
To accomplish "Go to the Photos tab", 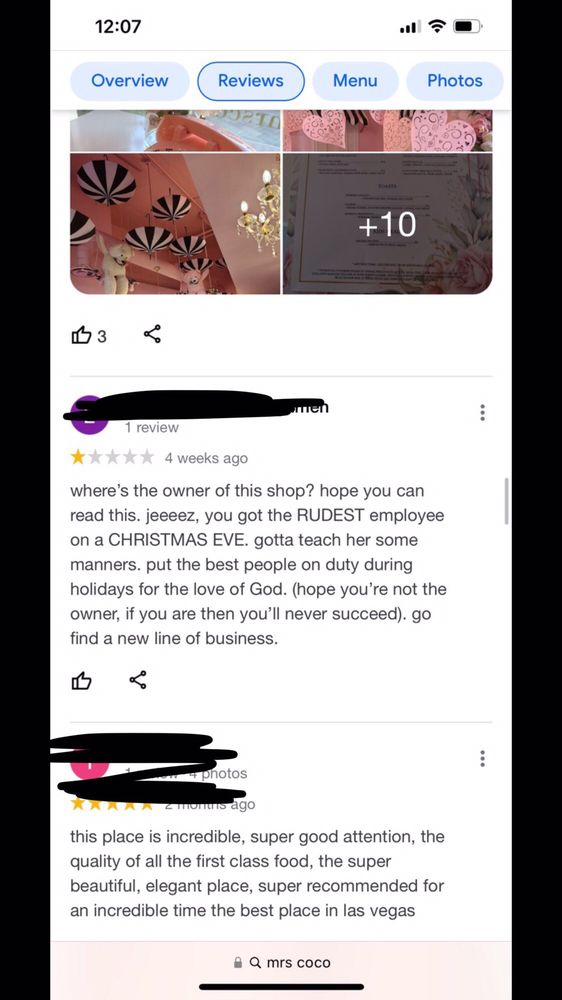I will (x=455, y=81).
